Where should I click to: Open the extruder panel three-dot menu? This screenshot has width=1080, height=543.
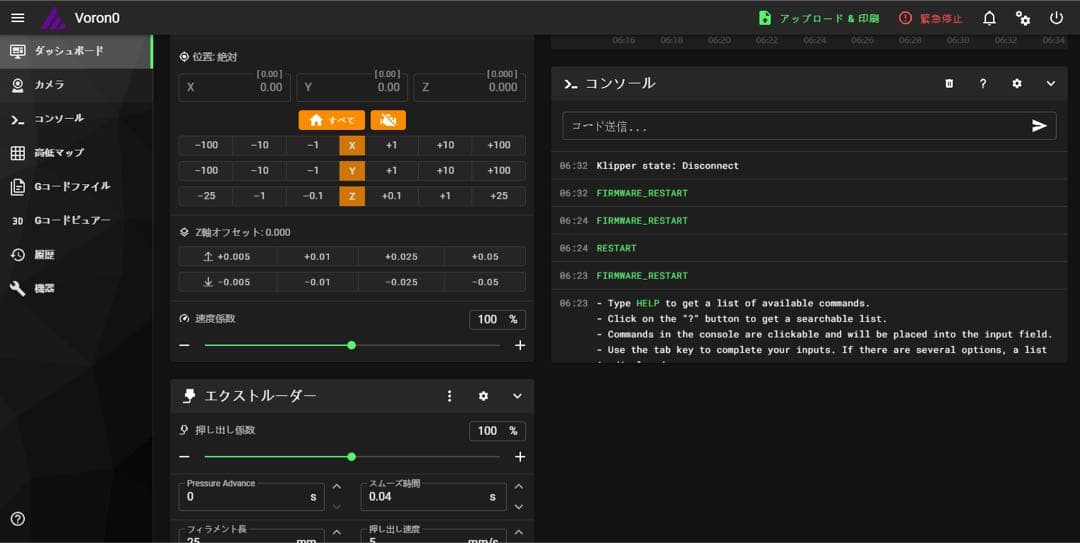pyautogui.click(x=449, y=396)
